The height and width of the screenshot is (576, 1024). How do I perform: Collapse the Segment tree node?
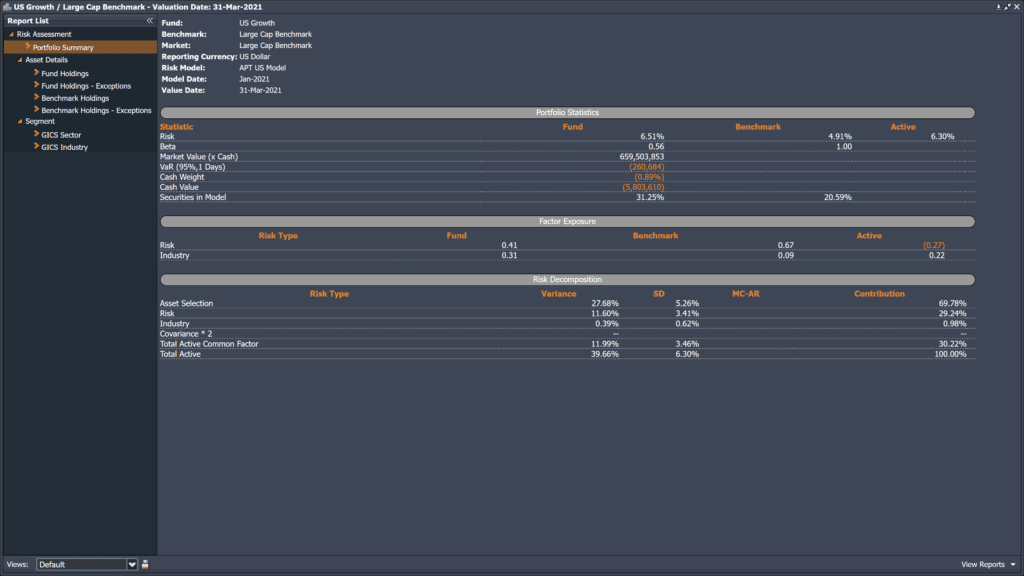click(x=19, y=122)
